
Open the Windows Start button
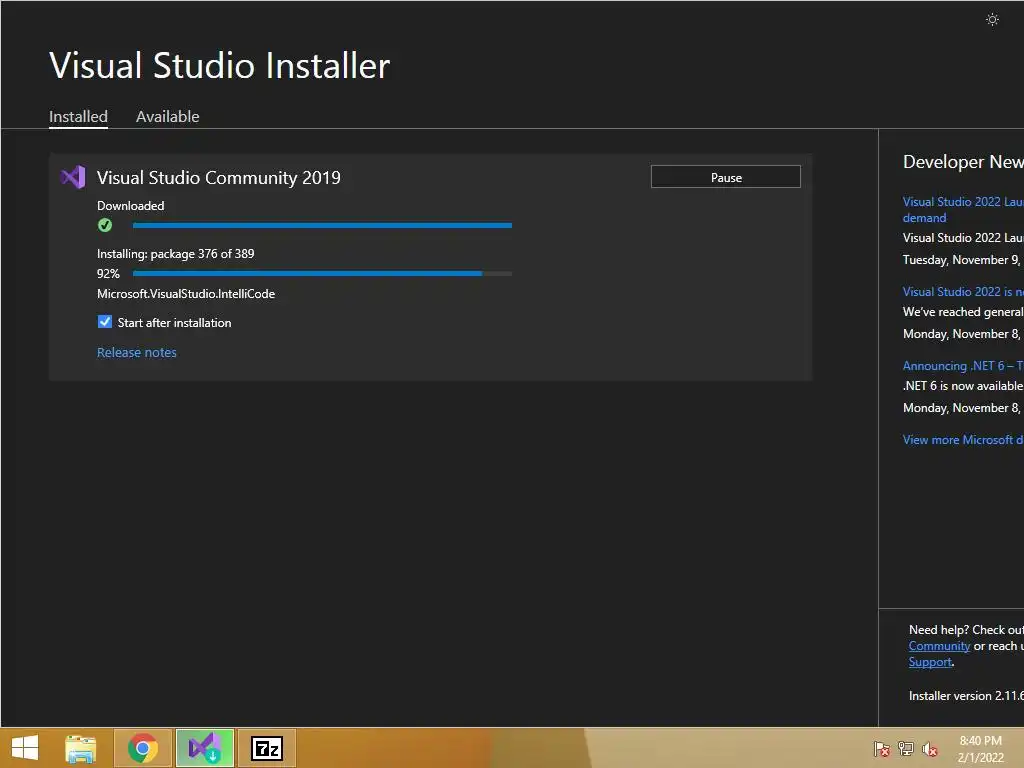pyautogui.click(x=25, y=748)
